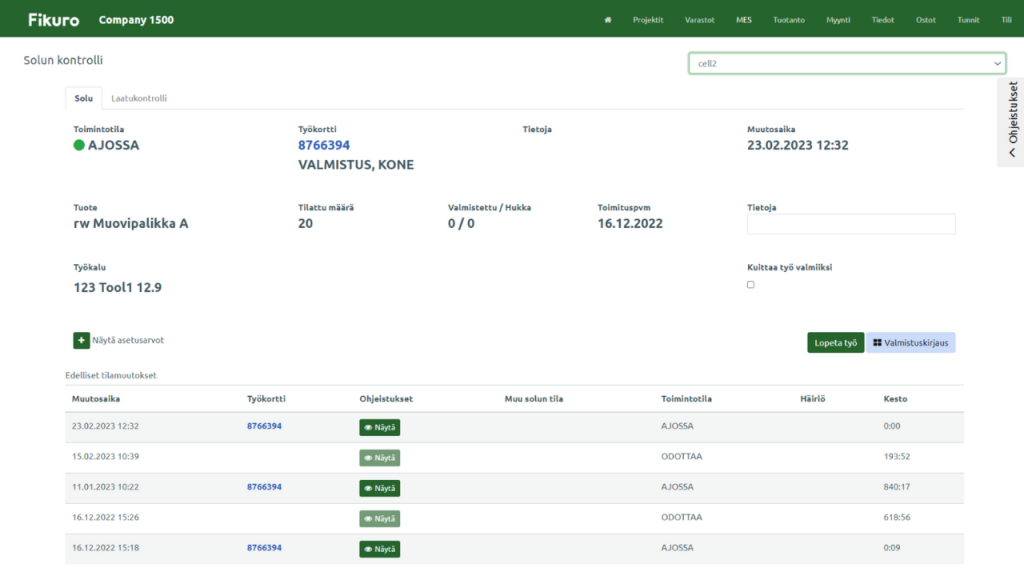Go to the home icon in navbar

[607, 20]
